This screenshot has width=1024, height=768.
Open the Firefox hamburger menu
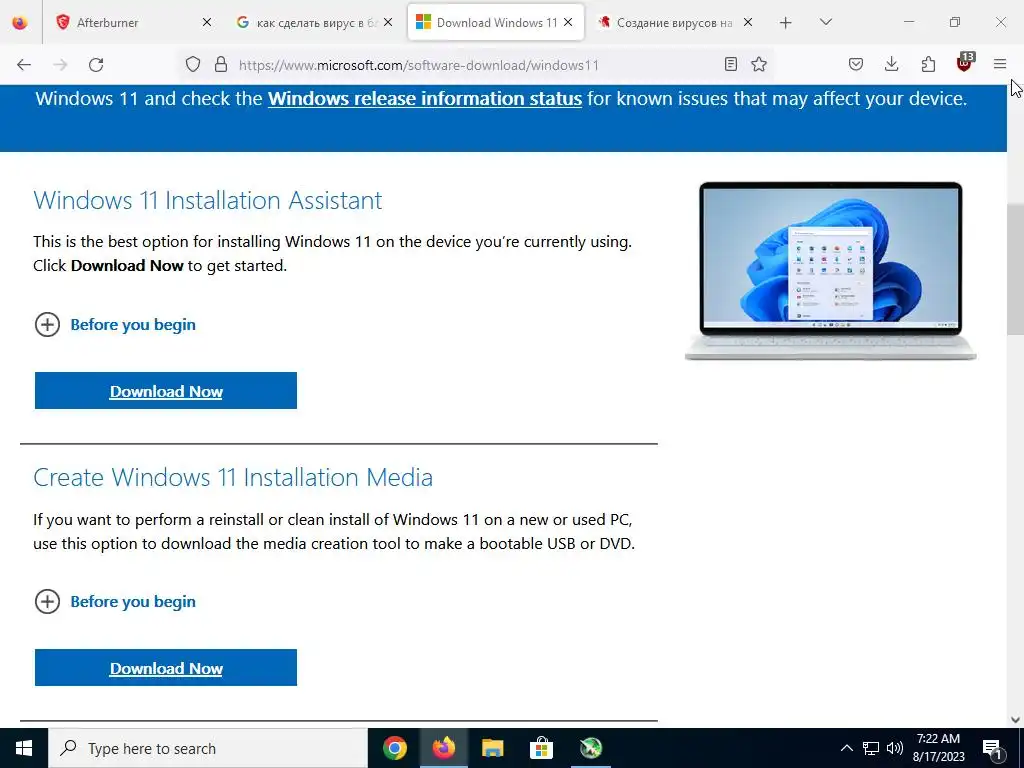[x=1000, y=64]
